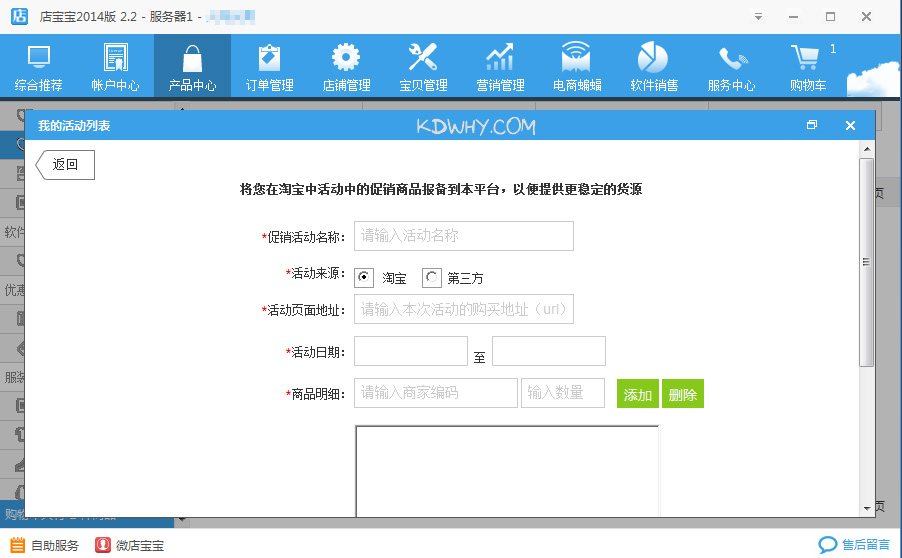
Task: Go to 订单管理 order management
Action: [x=269, y=66]
